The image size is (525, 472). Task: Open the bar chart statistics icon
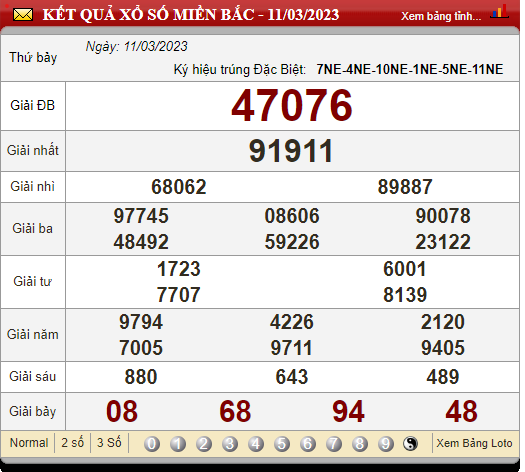point(499,11)
